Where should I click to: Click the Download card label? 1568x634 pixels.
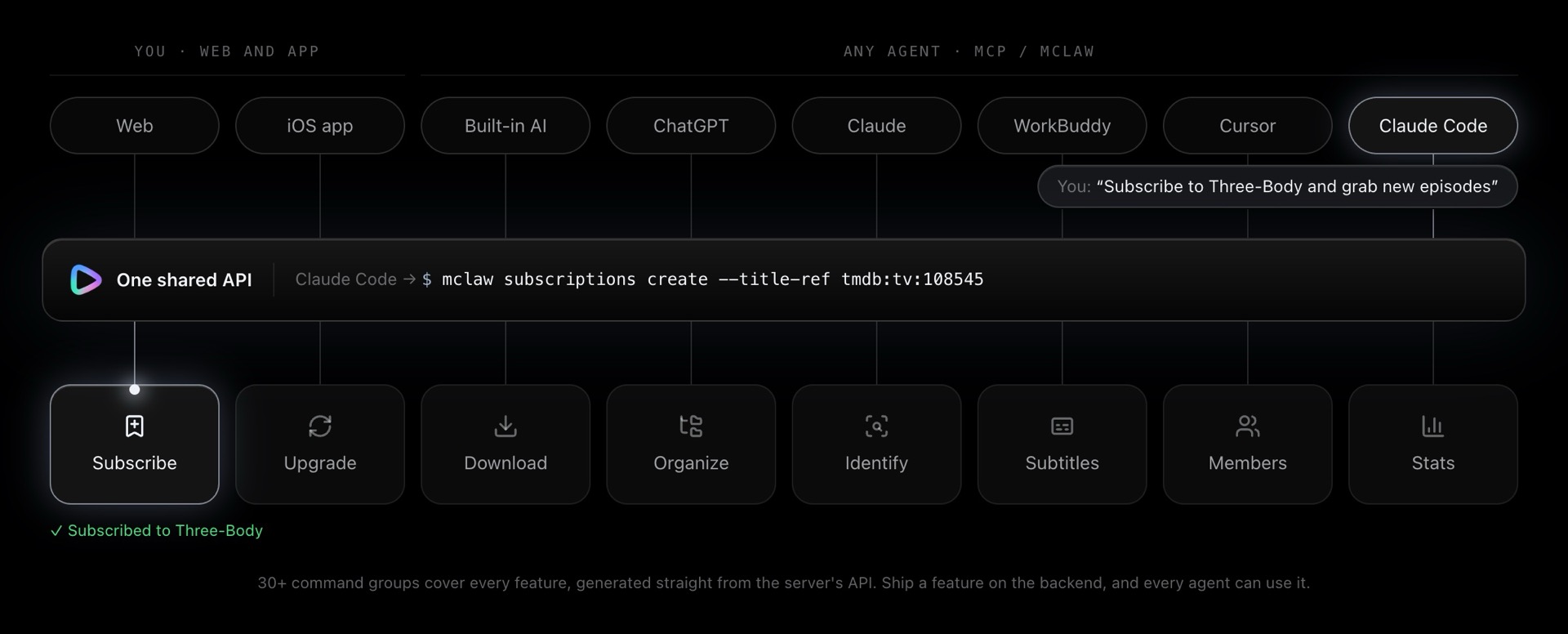click(x=506, y=462)
